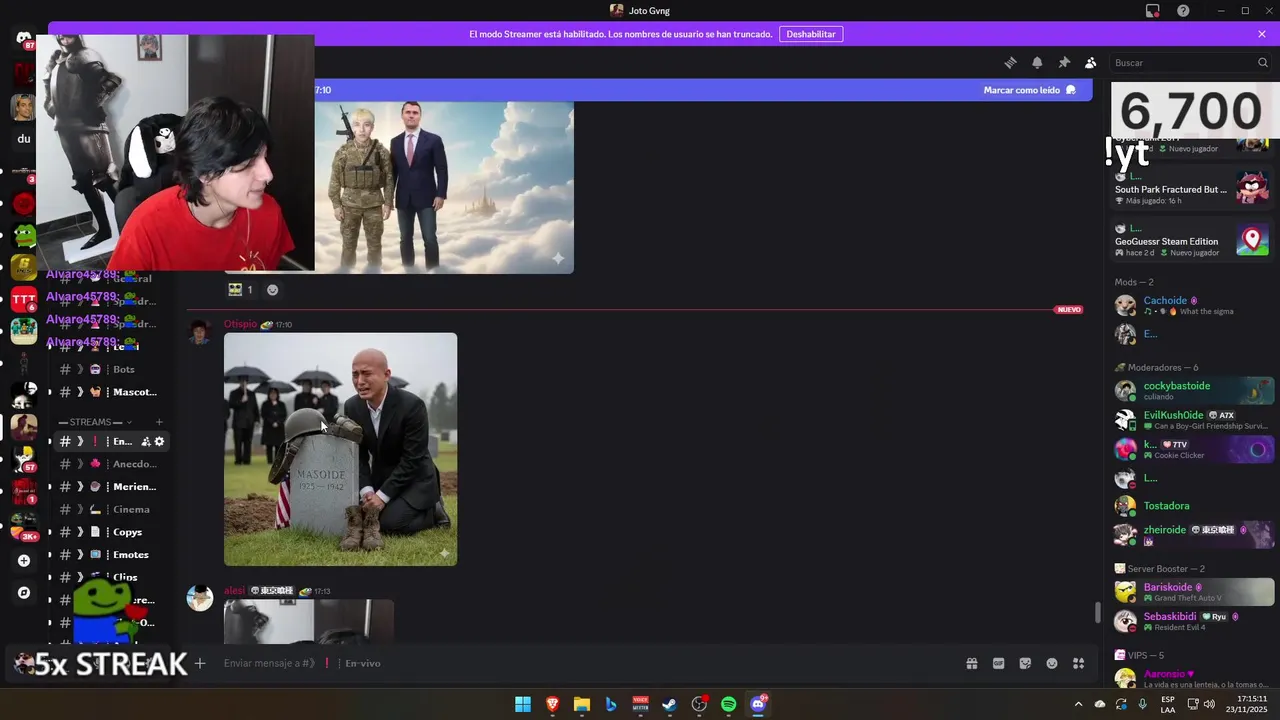Click the search magnifier icon
The height and width of the screenshot is (720, 1280).
tap(1263, 62)
